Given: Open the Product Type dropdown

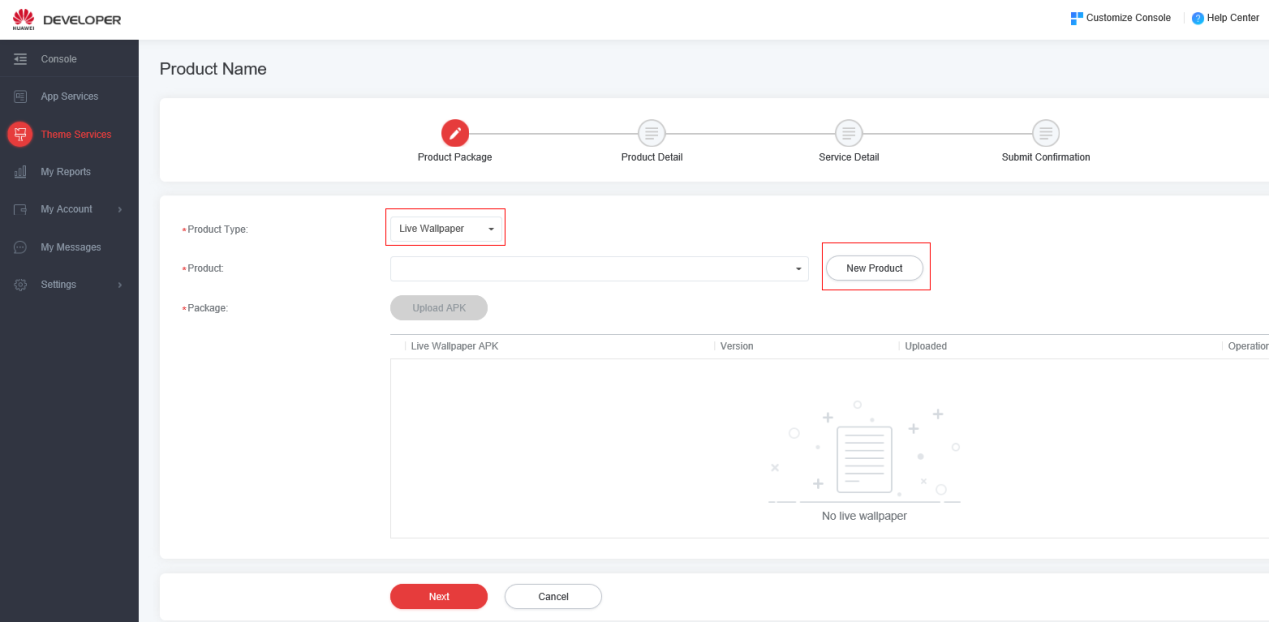Looking at the screenshot, I should click(x=446, y=229).
